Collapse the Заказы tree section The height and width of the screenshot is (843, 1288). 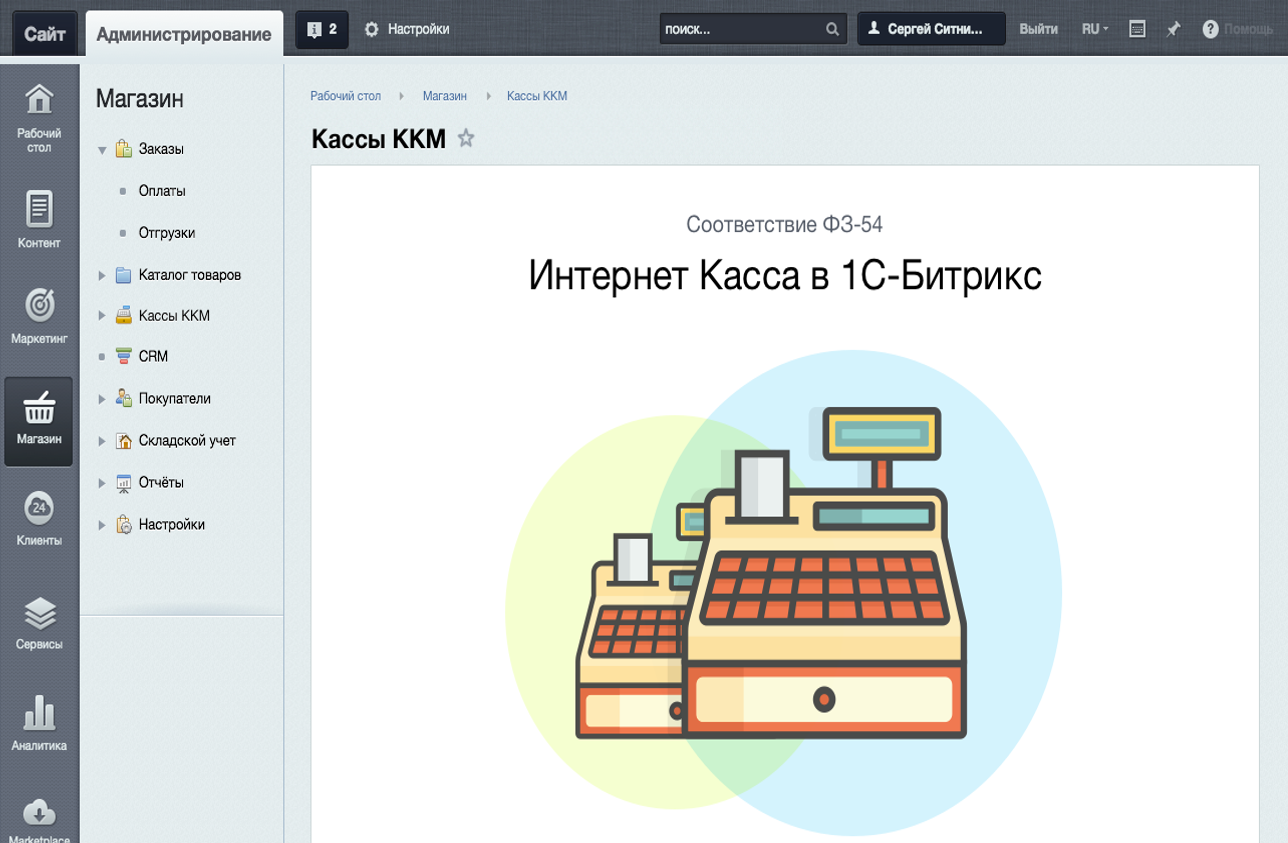coord(100,148)
